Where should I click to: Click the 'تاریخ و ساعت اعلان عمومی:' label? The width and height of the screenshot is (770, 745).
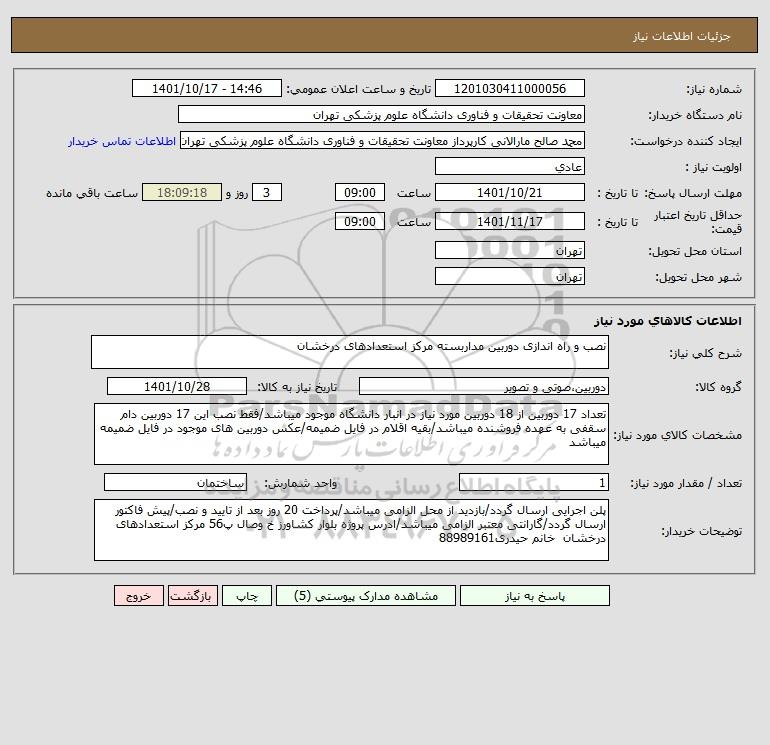click(x=358, y=89)
